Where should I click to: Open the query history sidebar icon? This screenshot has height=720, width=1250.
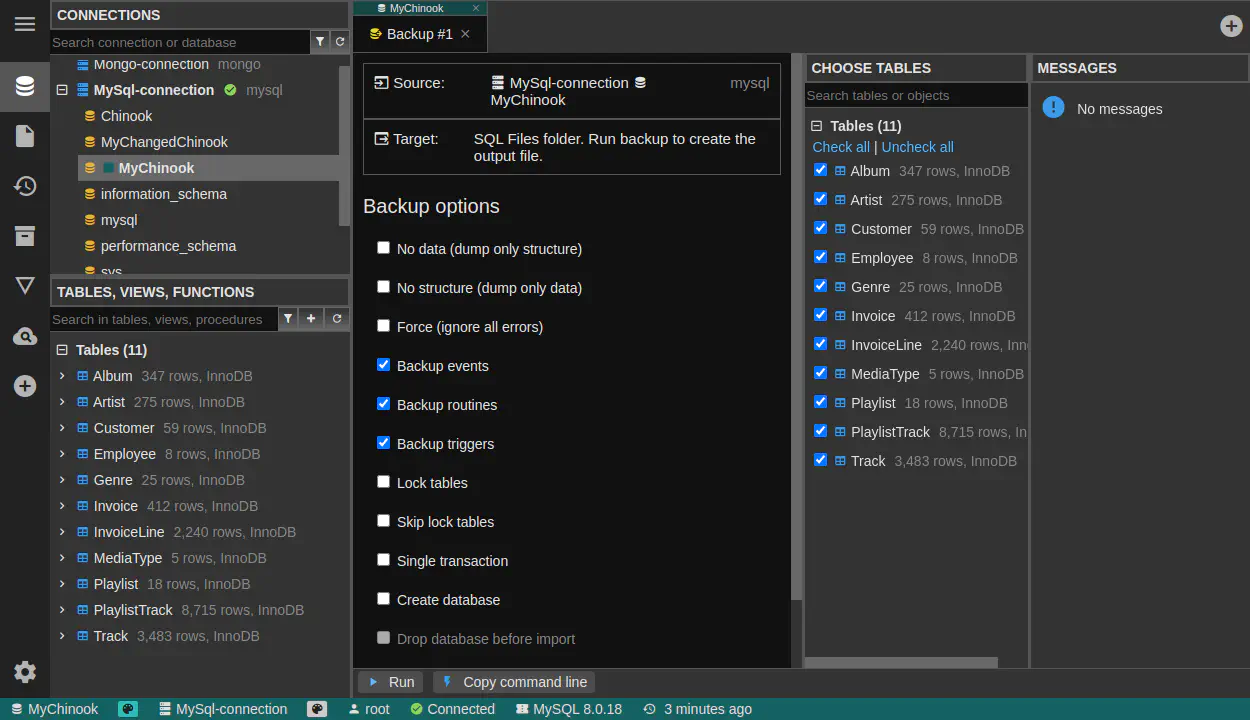coord(25,186)
